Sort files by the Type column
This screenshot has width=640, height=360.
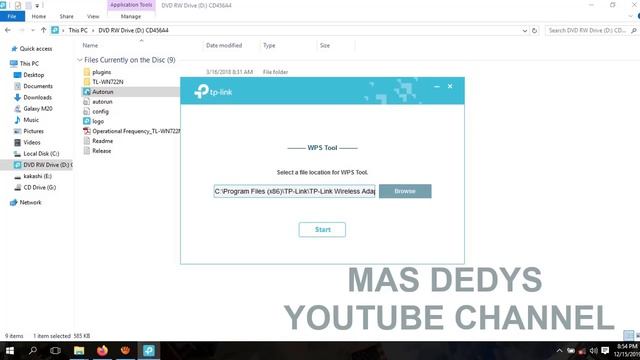[269, 45]
